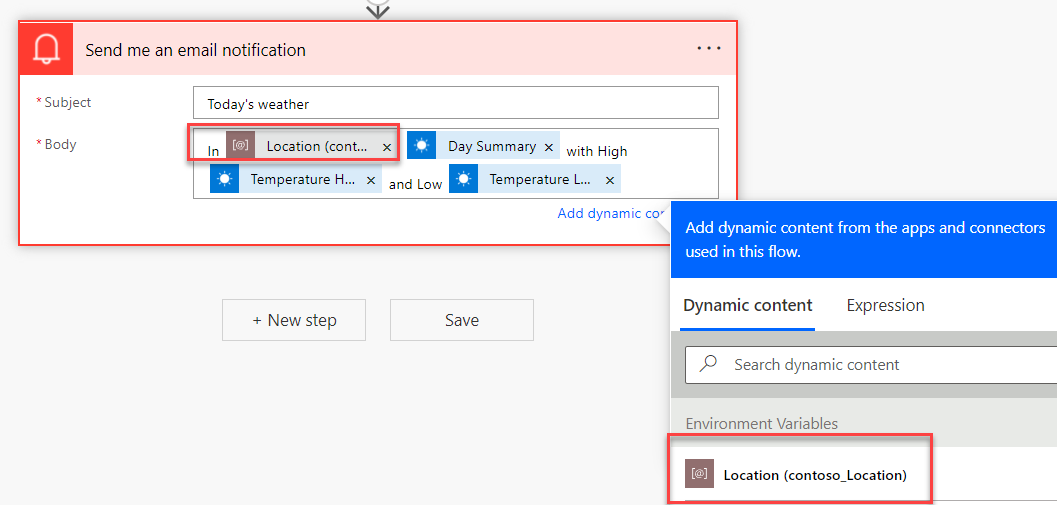Switch to the Dynamic content tab
This screenshot has height=505, width=1057.
(748, 305)
